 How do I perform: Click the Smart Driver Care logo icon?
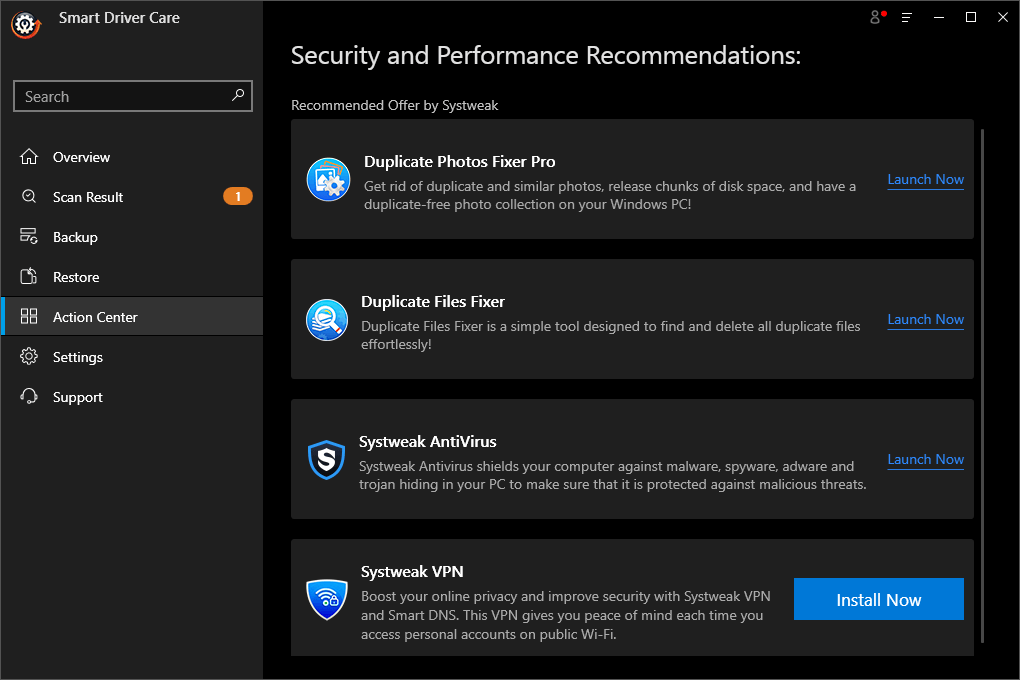tap(25, 24)
